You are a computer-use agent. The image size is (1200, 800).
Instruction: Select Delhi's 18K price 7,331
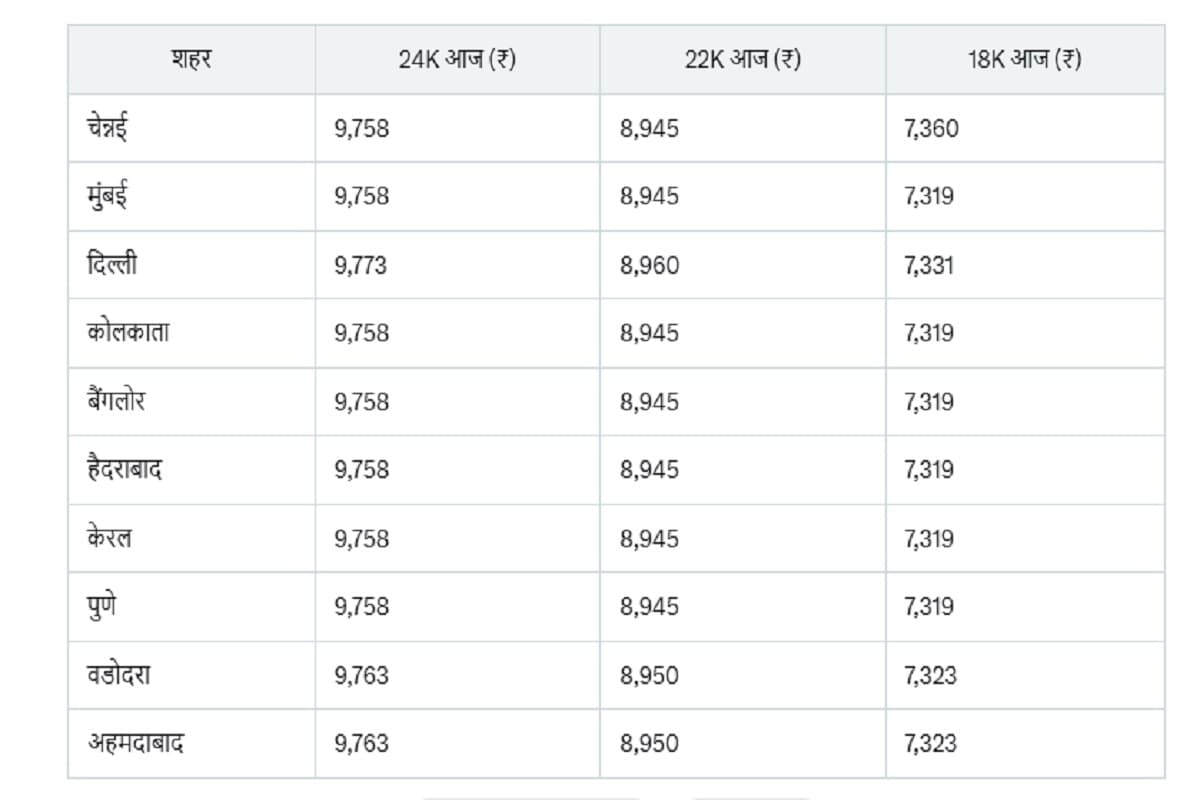[x=928, y=265]
